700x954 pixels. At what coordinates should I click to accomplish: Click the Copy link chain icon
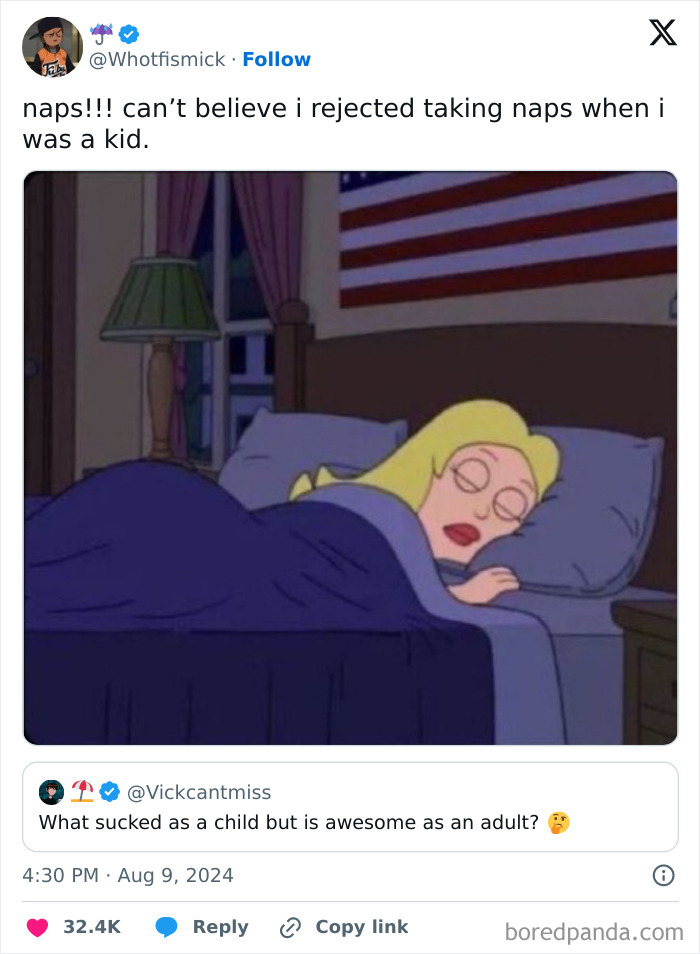[289, 927]
